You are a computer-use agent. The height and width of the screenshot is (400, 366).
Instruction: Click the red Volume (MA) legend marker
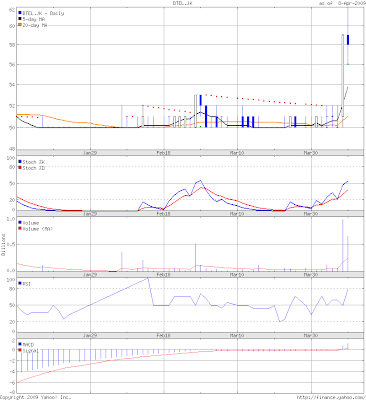(20, 229)
